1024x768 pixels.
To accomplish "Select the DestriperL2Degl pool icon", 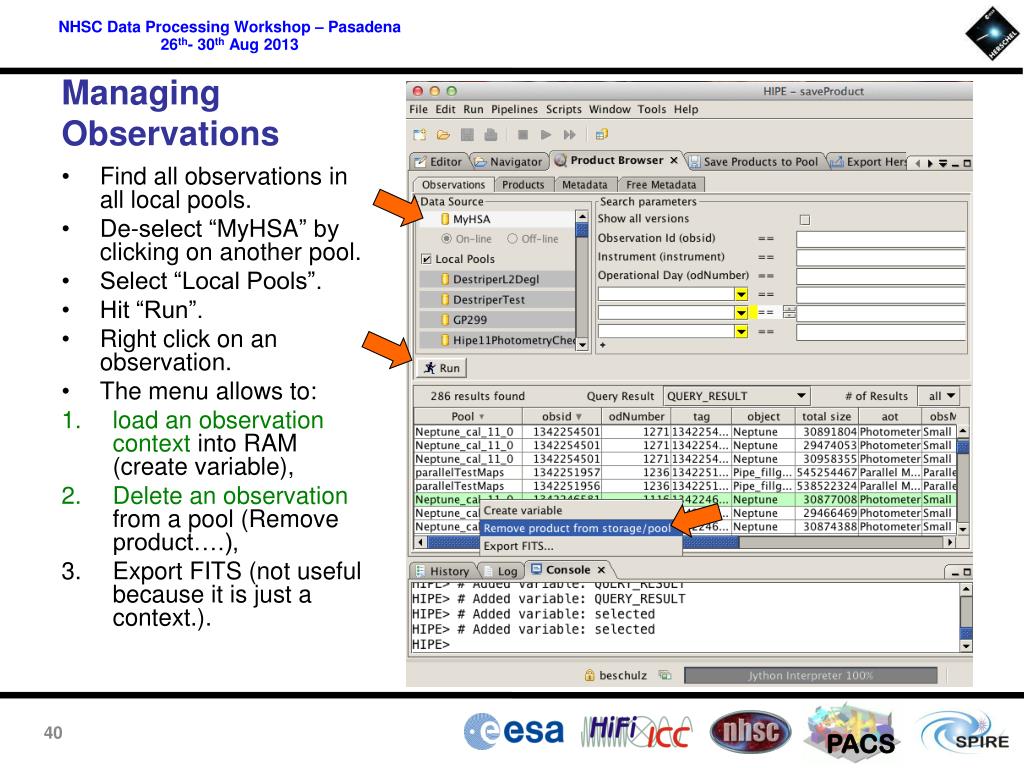I will pyautogui.click(x=445, y=280).
